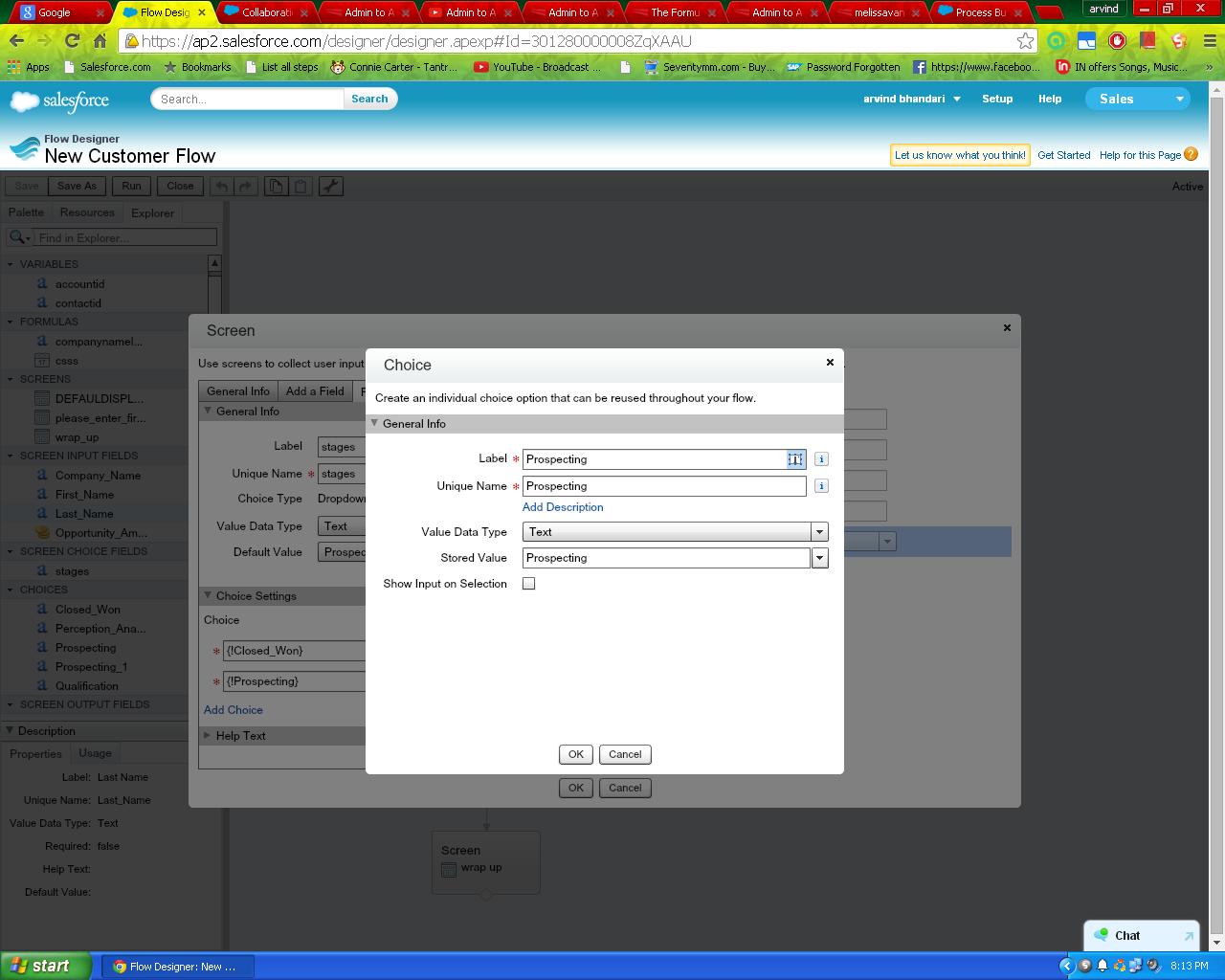
Task: Select Prospecting_1 in the Explorer tree
Action: [91, 667]
